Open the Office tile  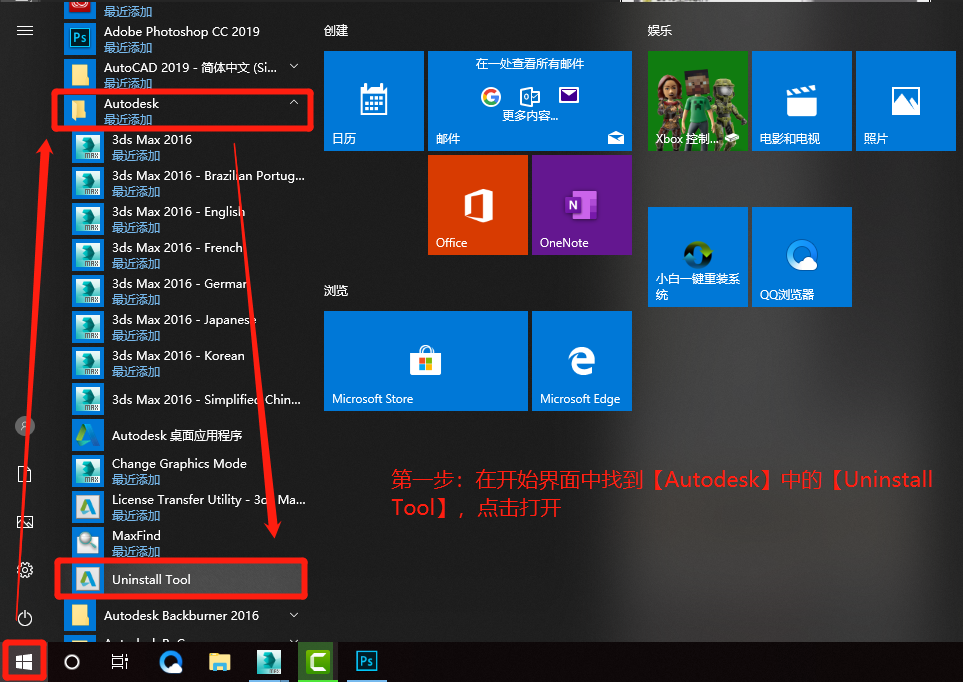478,205
